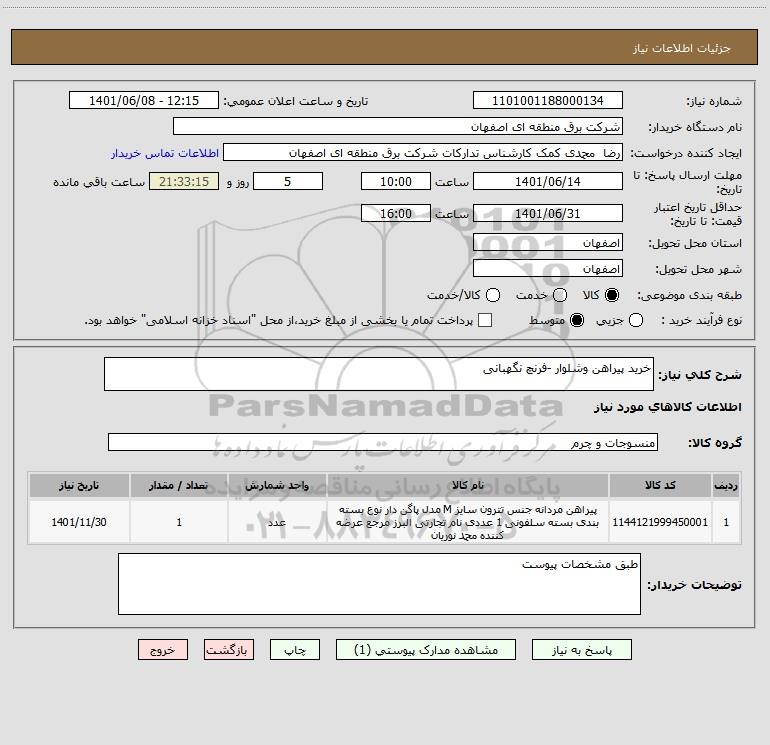770x745 pixels.
Task: Click the تعداد / مقدار column header
Action: (179, 485)
